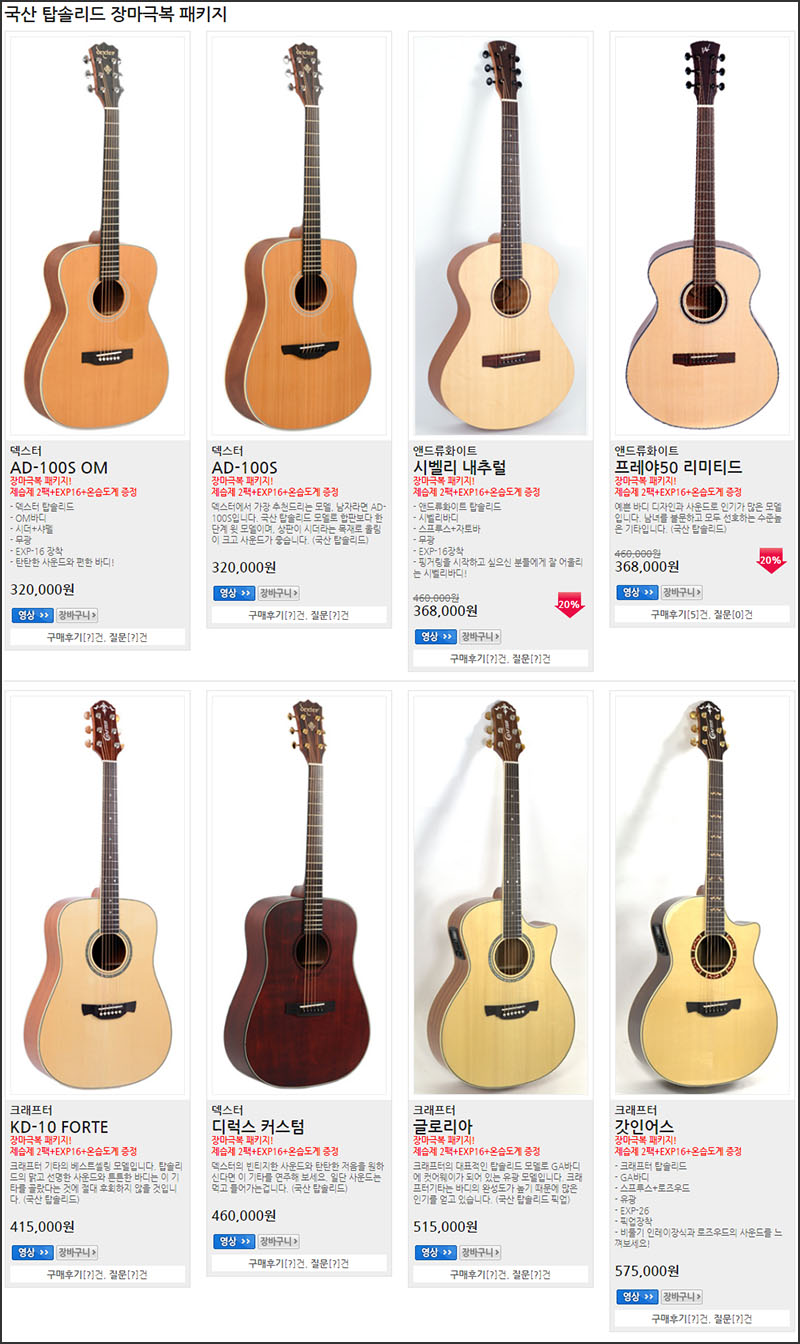View 구매후기 reviews link under 갓인어스
The height and width of the screenshot is (1344, 800).
coord(680,1319)
